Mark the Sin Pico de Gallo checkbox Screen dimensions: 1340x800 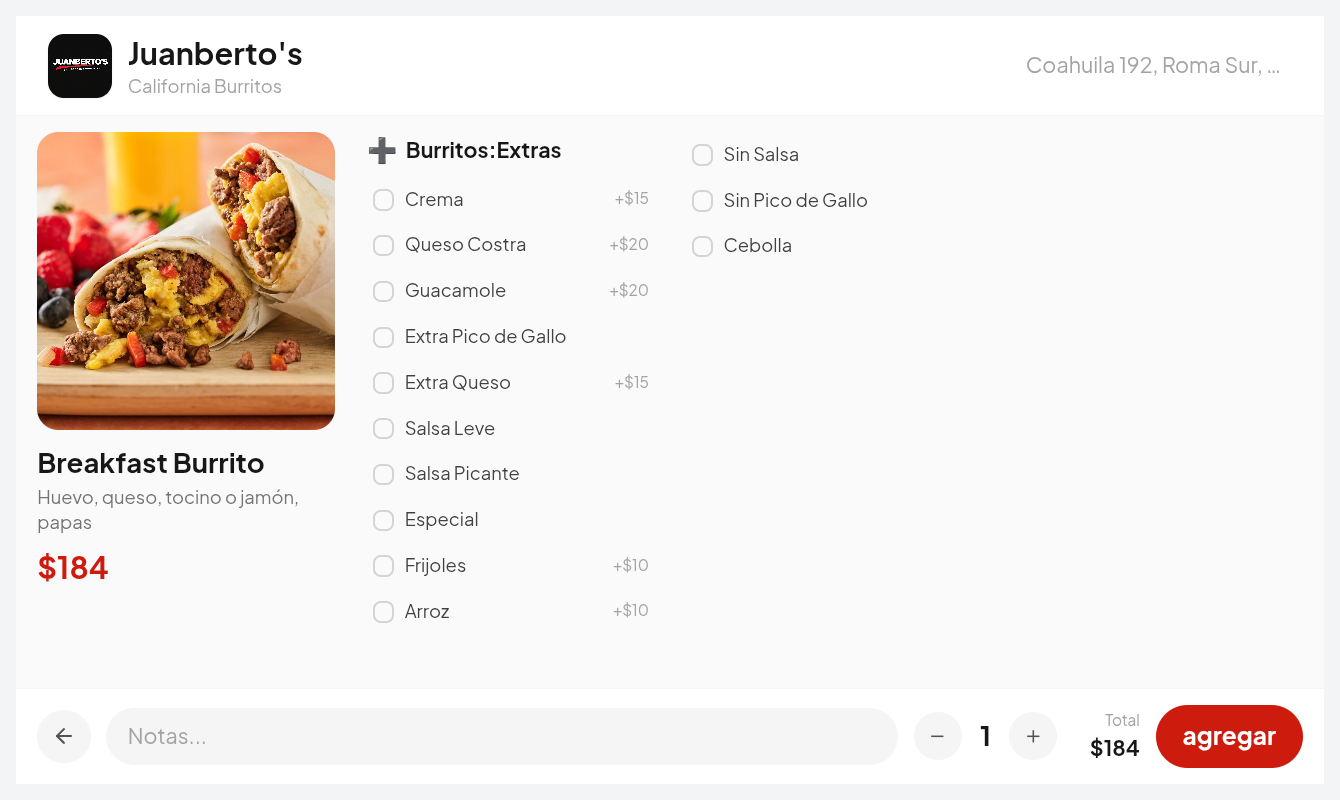click(x=703, y=201)
